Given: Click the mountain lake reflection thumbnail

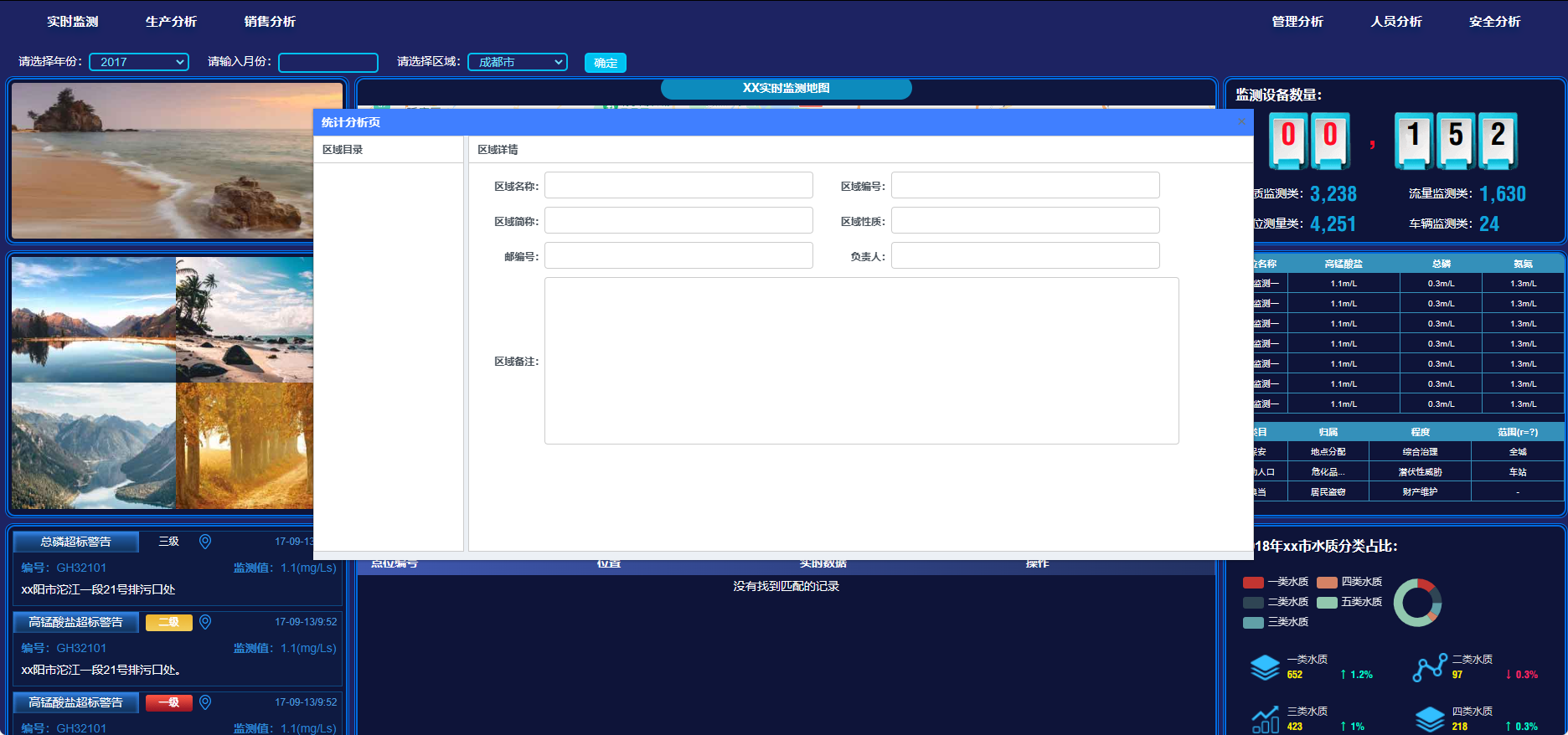Looking at the screenshot, I should pos(94,320).
